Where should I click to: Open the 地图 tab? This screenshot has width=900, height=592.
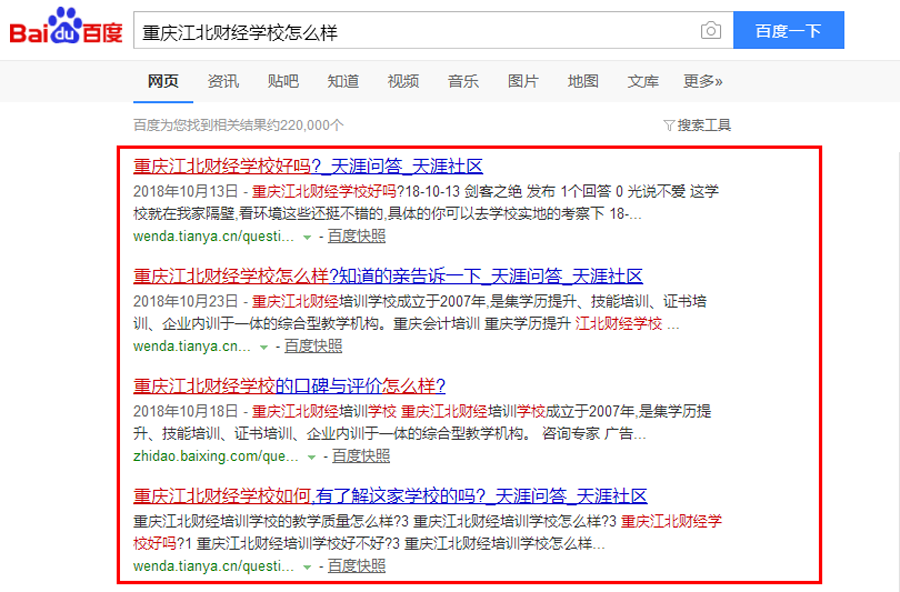tap(583, 81)
